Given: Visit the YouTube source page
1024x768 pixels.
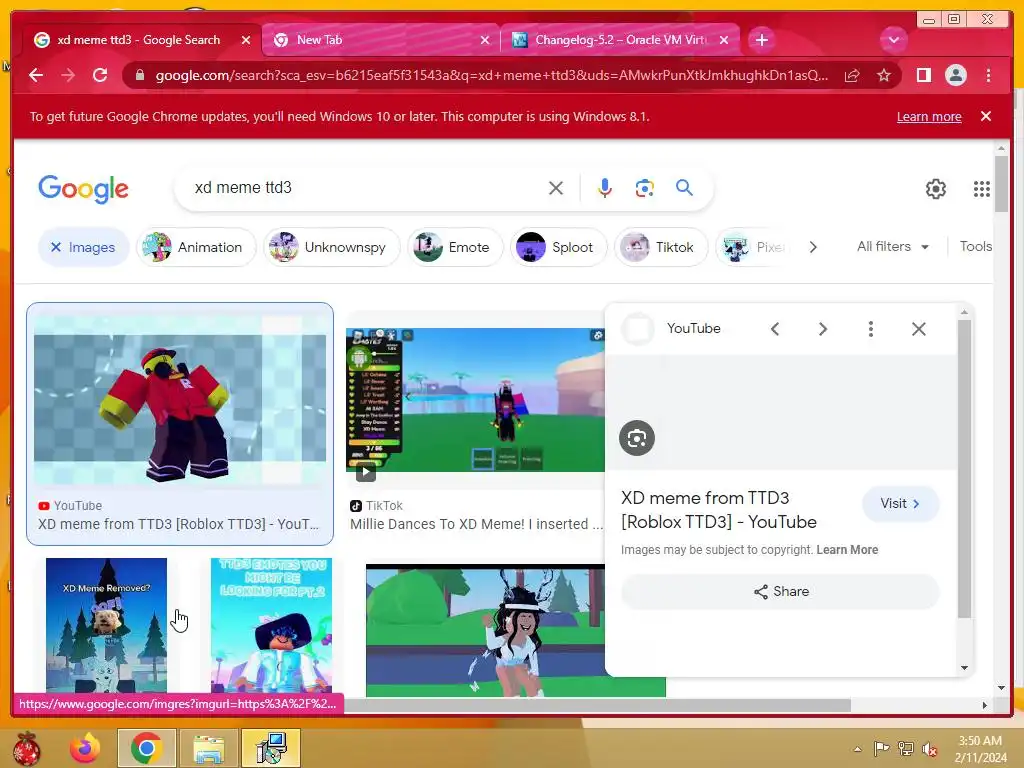Looking at the screenshot, I should pos(900,504).
